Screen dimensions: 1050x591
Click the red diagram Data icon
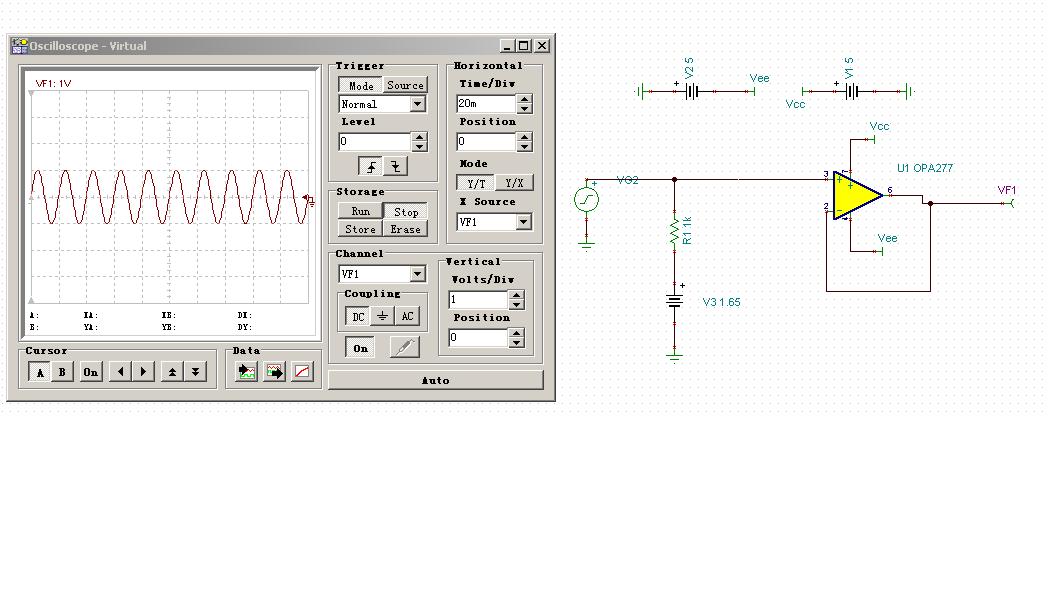coord(303,372)
